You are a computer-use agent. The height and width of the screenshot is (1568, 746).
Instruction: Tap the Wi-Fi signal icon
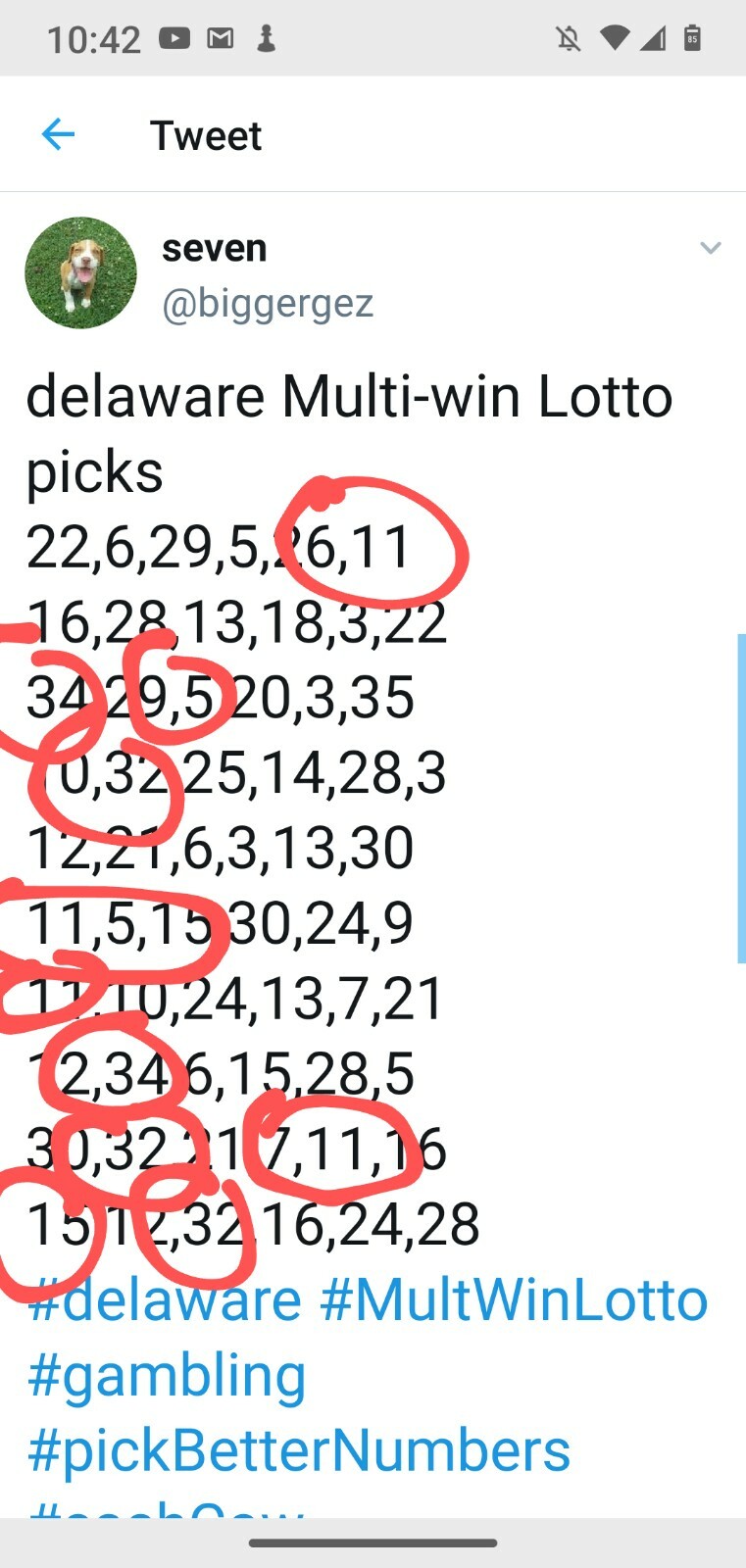pyautogui.click(x=615, y=38)
